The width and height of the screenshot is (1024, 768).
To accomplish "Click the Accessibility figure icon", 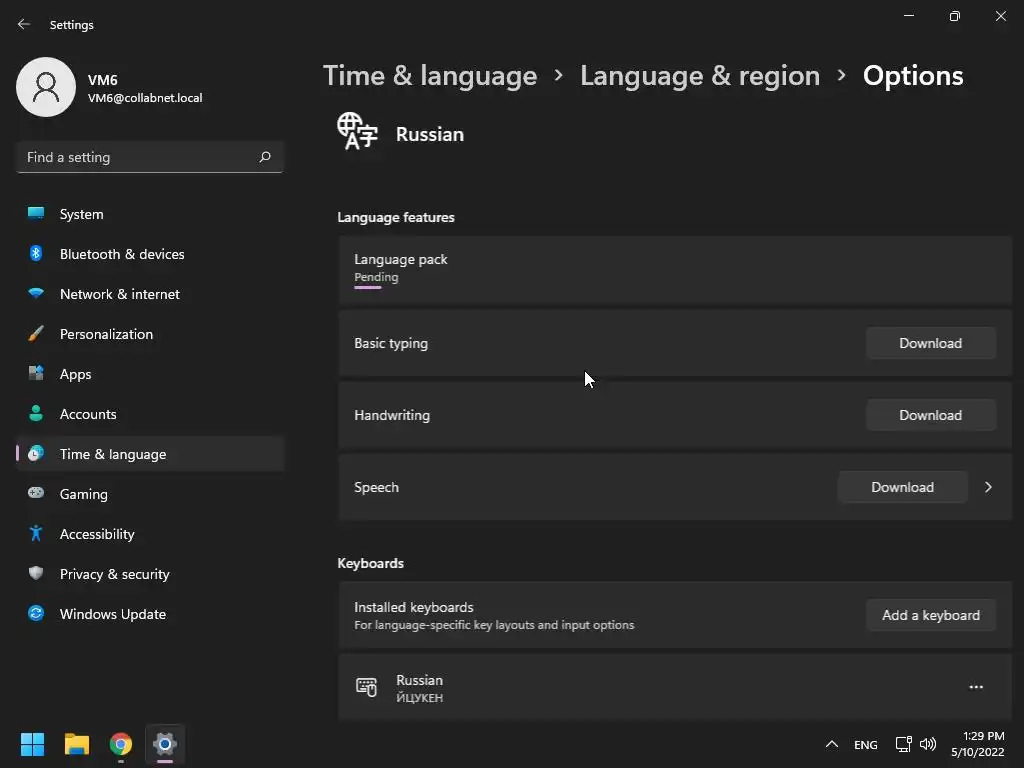I will (x=36, y=534).
